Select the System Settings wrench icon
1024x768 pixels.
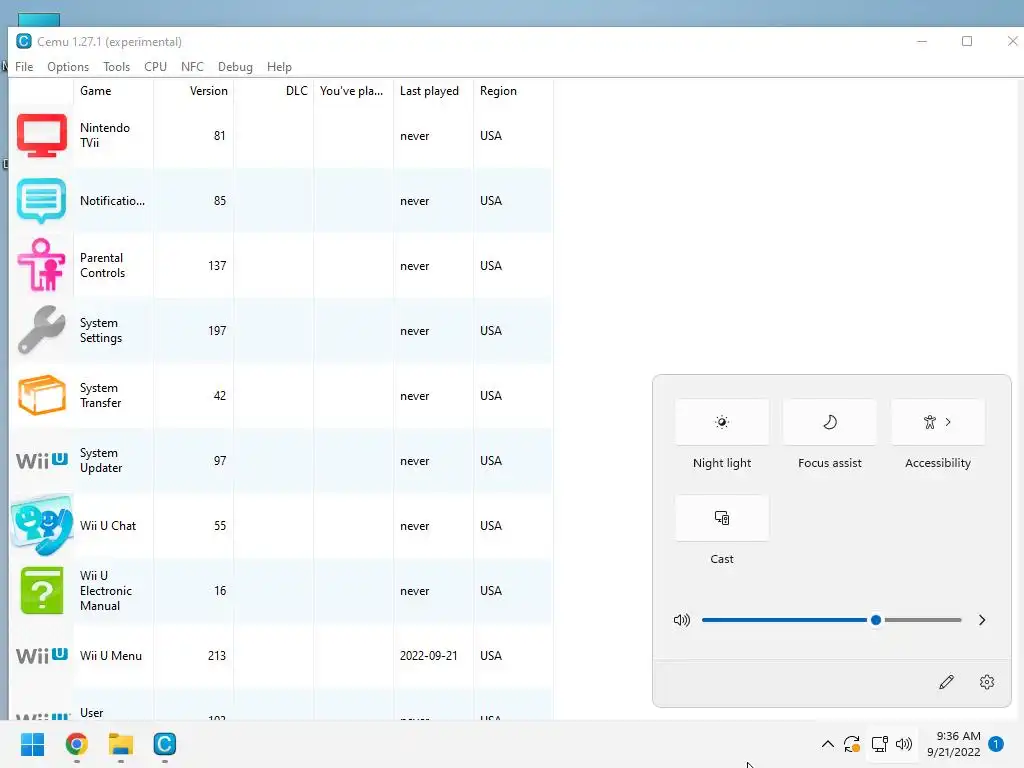click(x=42, y=330)
